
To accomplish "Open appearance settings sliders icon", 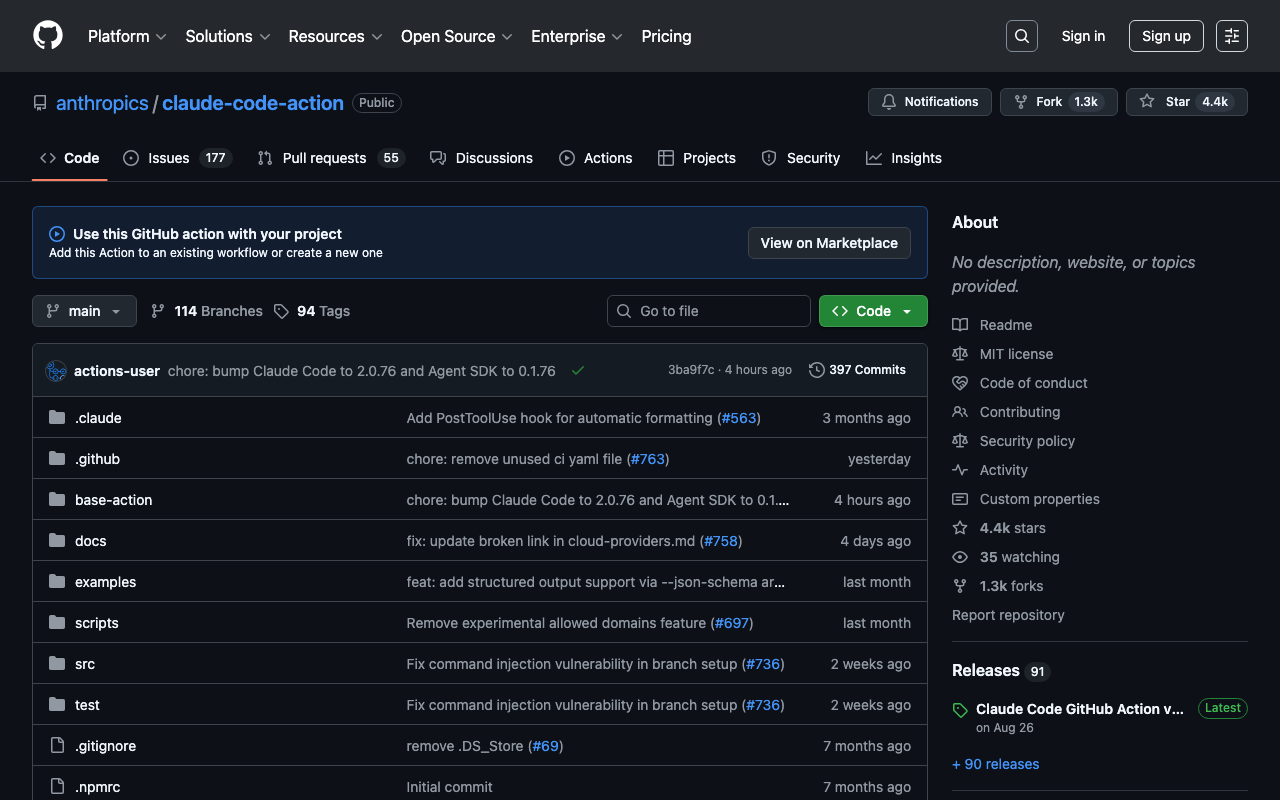I will click(1231, 36).
